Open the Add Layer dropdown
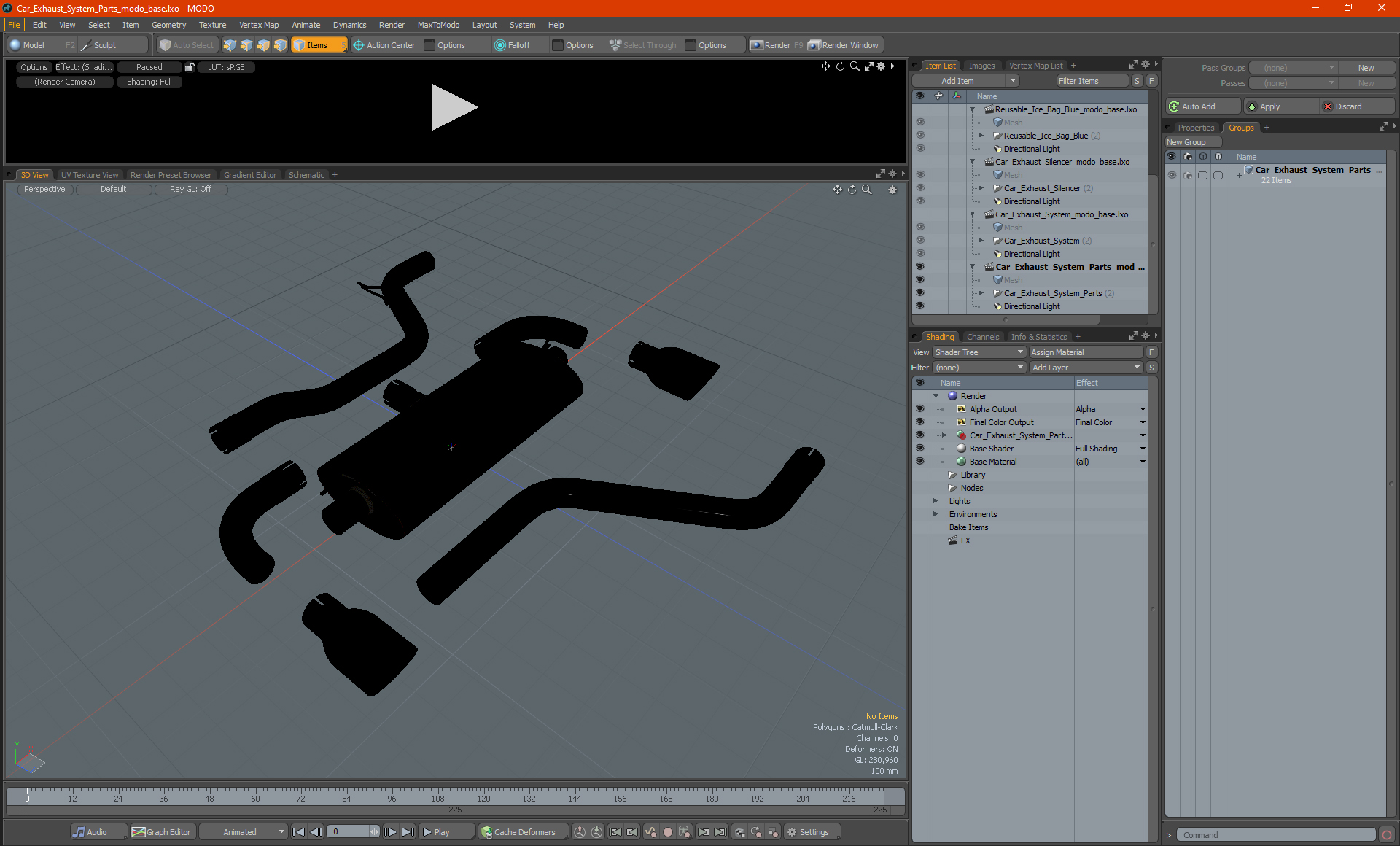The image size is (1400, 846). tap(1085, 368)
